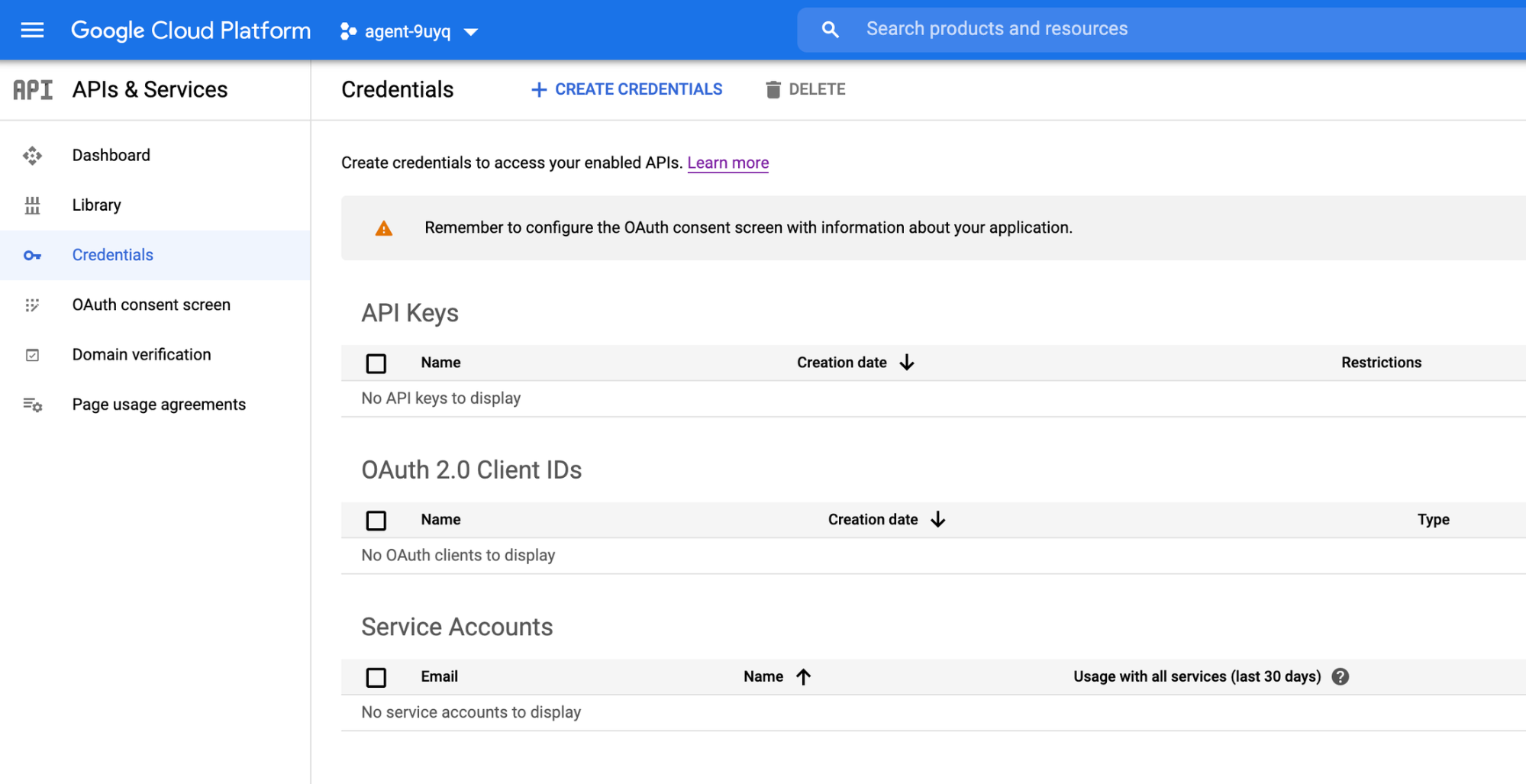
Task: Click the Restrictions column header
Action: click(x=1381, y=363)
